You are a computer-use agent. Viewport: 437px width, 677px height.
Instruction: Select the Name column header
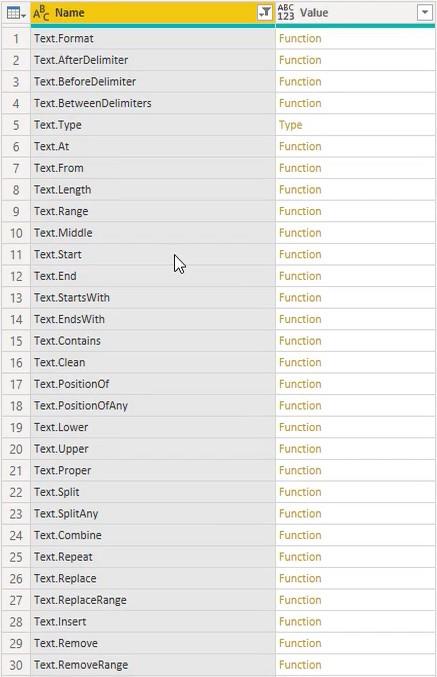pyautogui.click(x=153, y=13)
